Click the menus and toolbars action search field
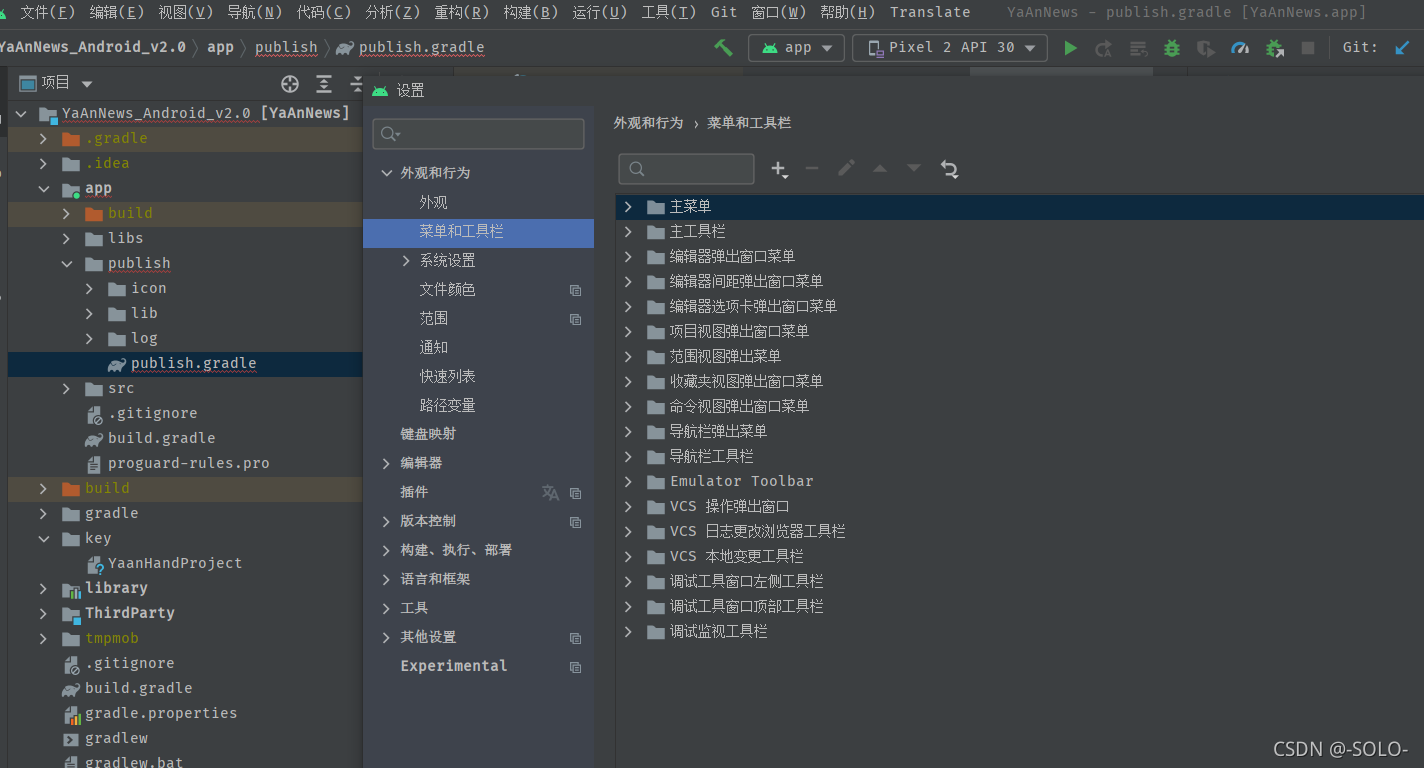 [x=686, y=169]
